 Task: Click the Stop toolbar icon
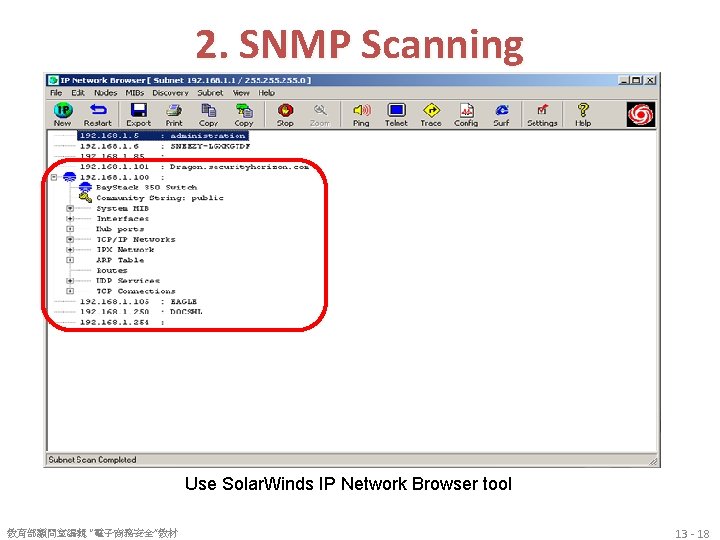pos(285,110)
